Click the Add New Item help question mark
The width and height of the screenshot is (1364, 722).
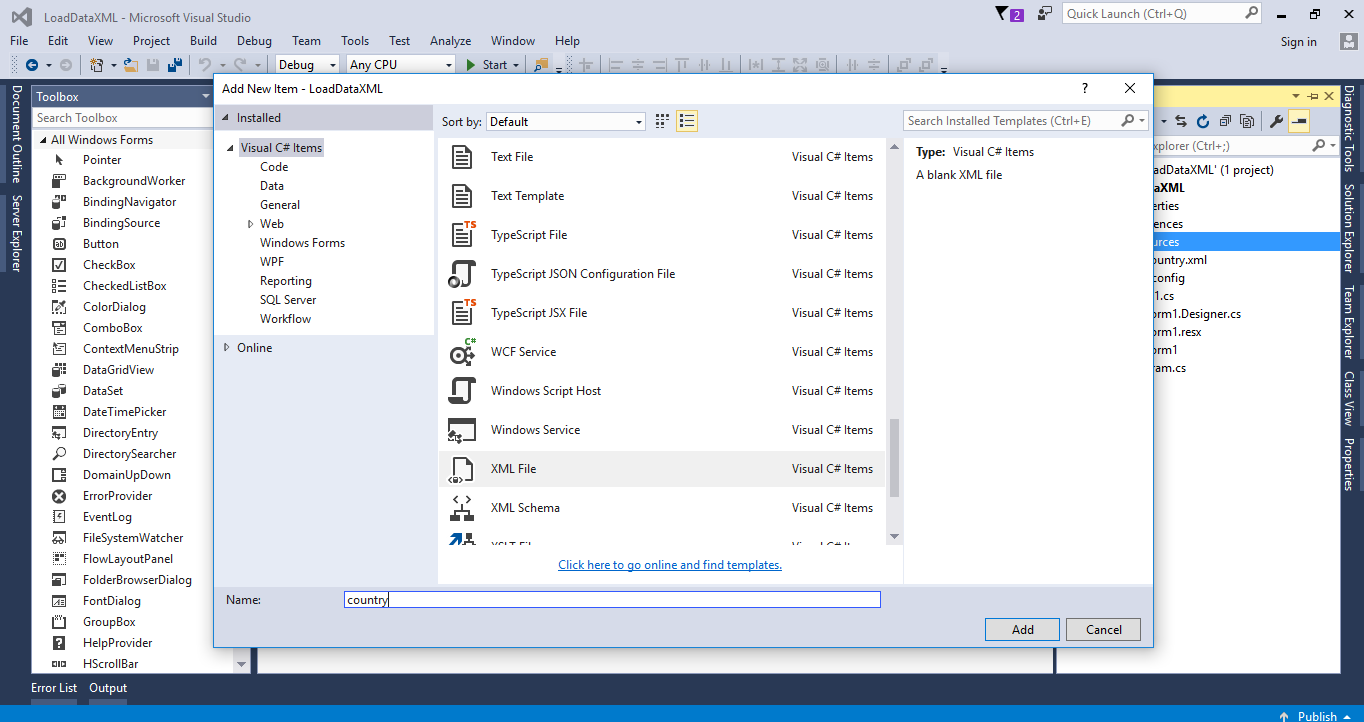pyautogui.click(x=1085, y=88)
